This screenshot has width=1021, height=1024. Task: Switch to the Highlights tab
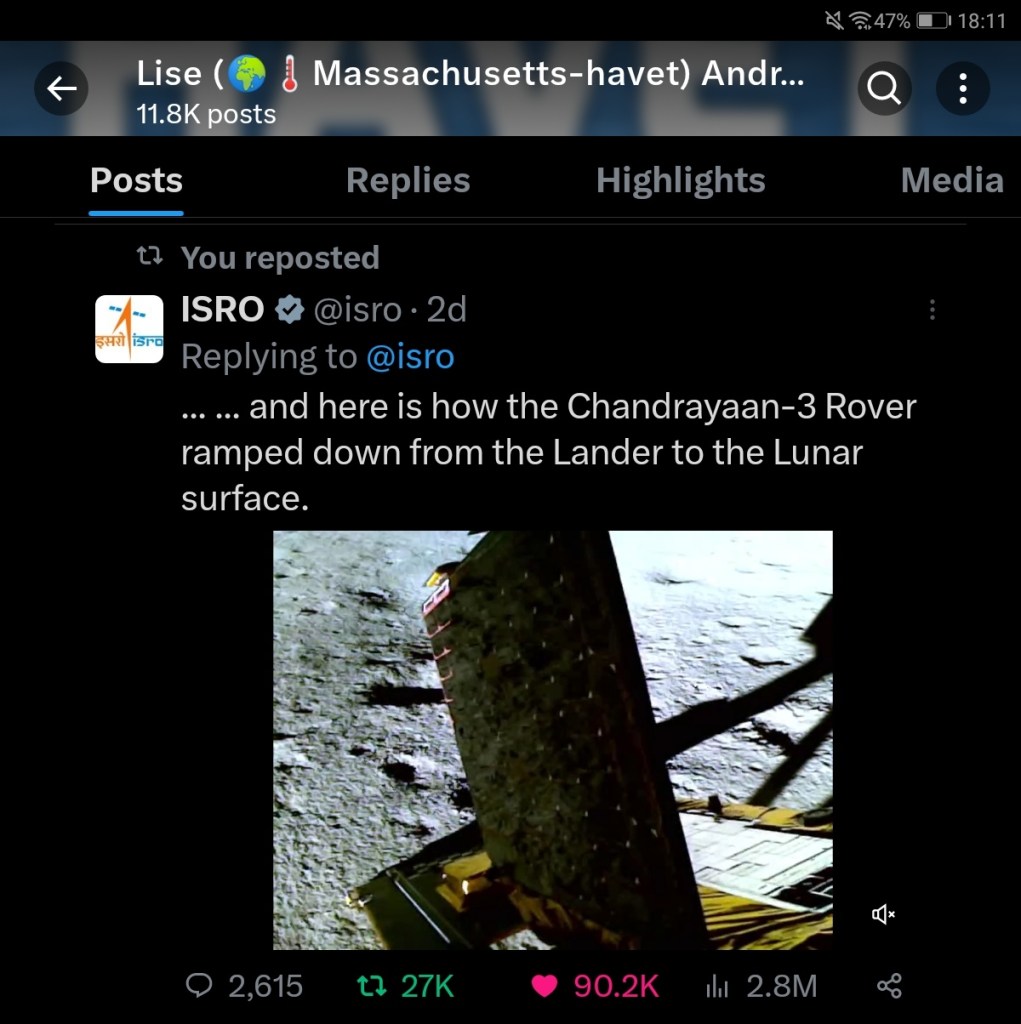[680, 180]
